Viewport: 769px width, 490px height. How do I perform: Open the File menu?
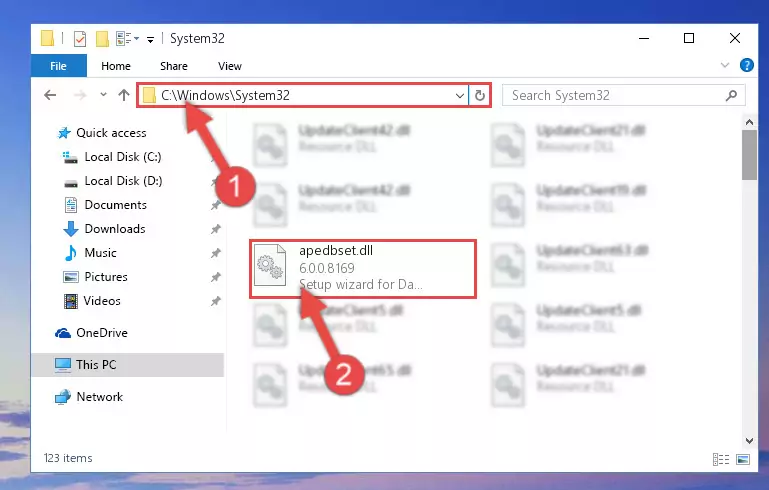pyautogui.click(x=58, y=66)
